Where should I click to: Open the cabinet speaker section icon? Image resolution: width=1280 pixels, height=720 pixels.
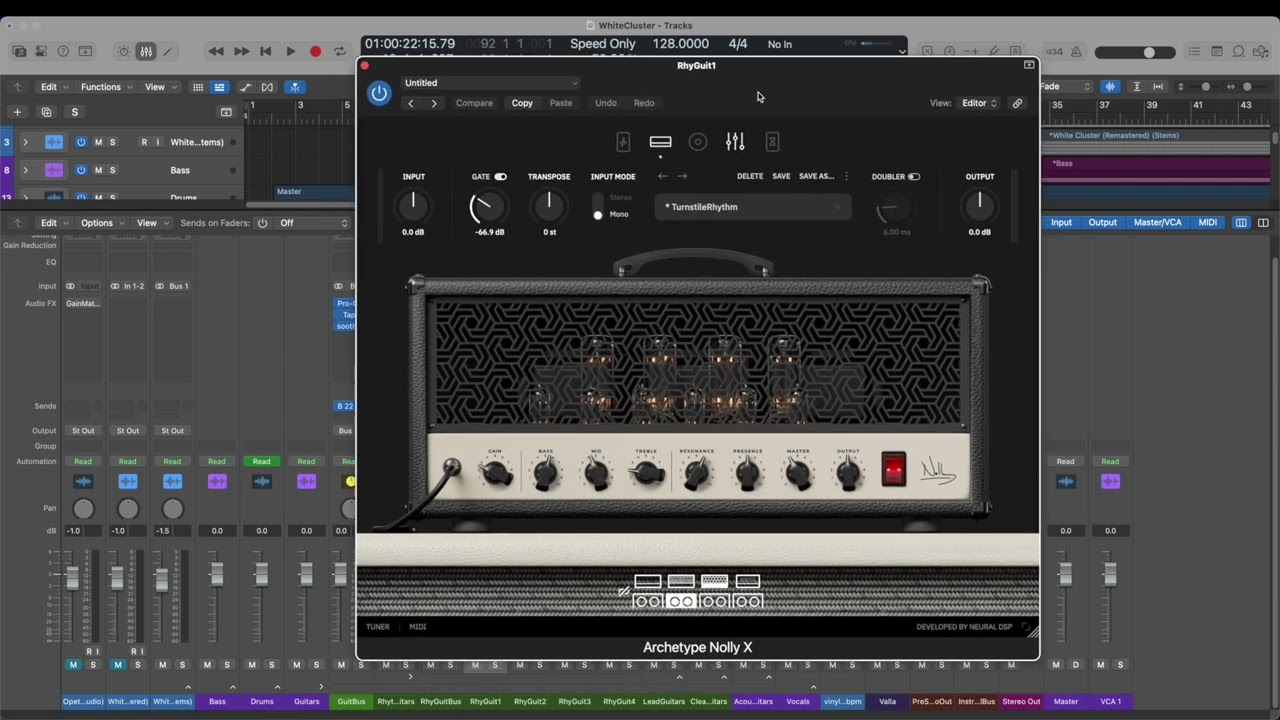pos(698,142)
